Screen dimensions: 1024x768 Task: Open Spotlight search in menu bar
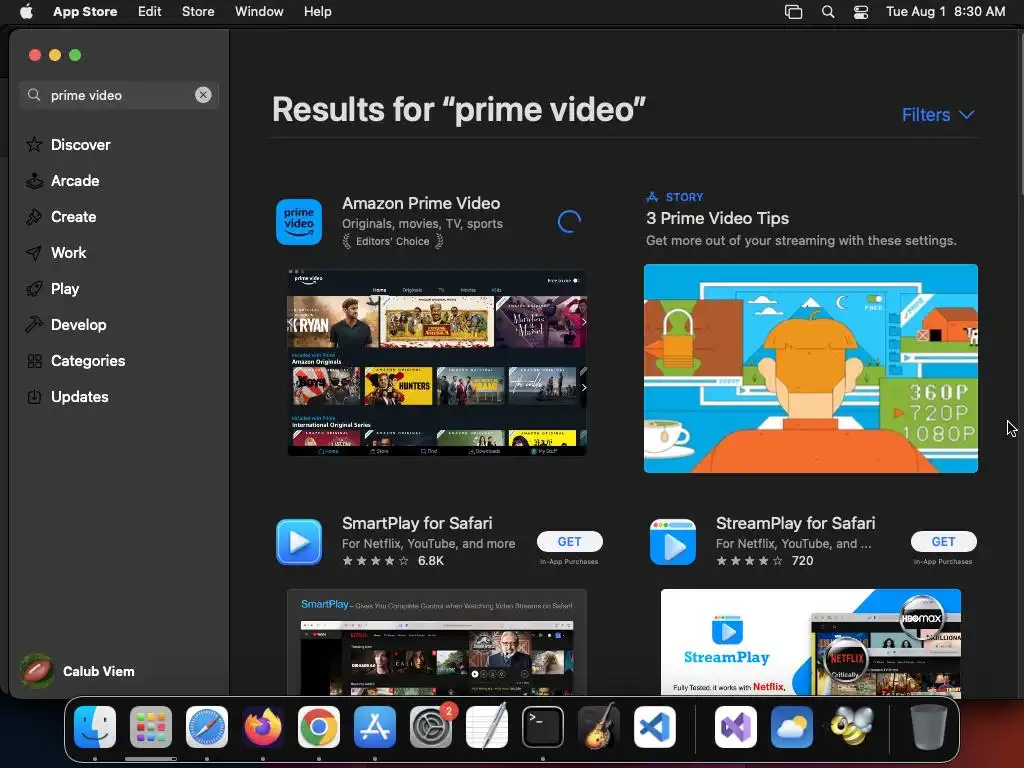(827, 12)
